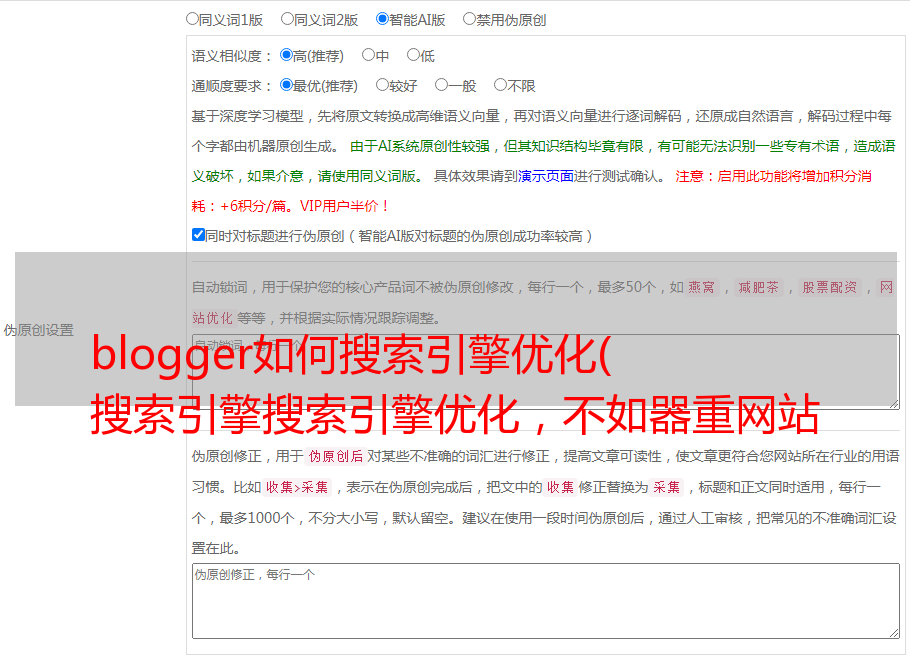Set 通顺度要求 to 不限
911x658 pixels.
click(500, 85)
